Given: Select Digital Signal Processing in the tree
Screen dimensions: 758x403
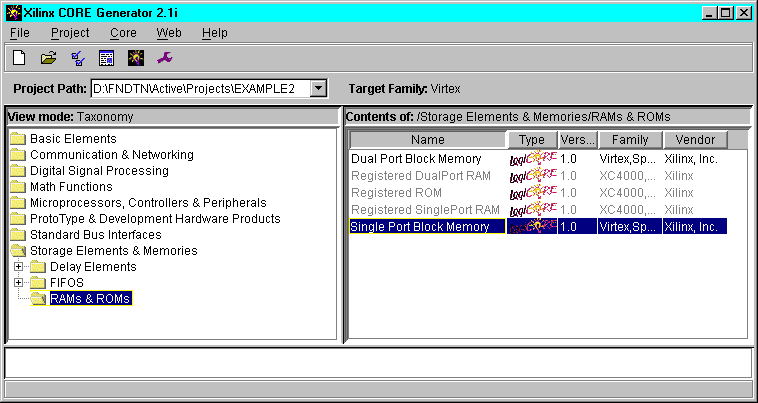Looking at the screenshot, I should [x=99, y=171].
